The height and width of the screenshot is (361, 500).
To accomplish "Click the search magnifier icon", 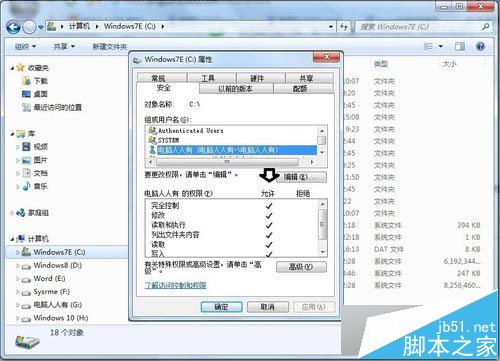I will [x=486, y=26].
